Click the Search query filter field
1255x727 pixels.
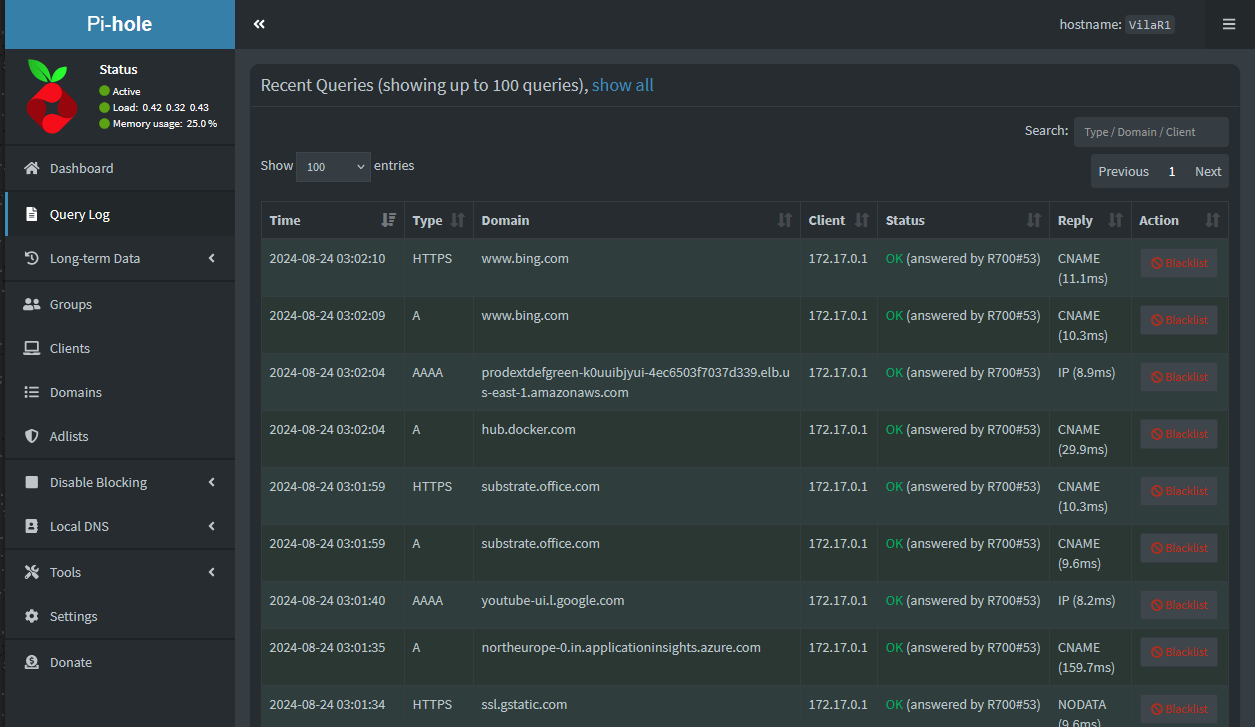pyautogui.click(x=1150, y=131)
